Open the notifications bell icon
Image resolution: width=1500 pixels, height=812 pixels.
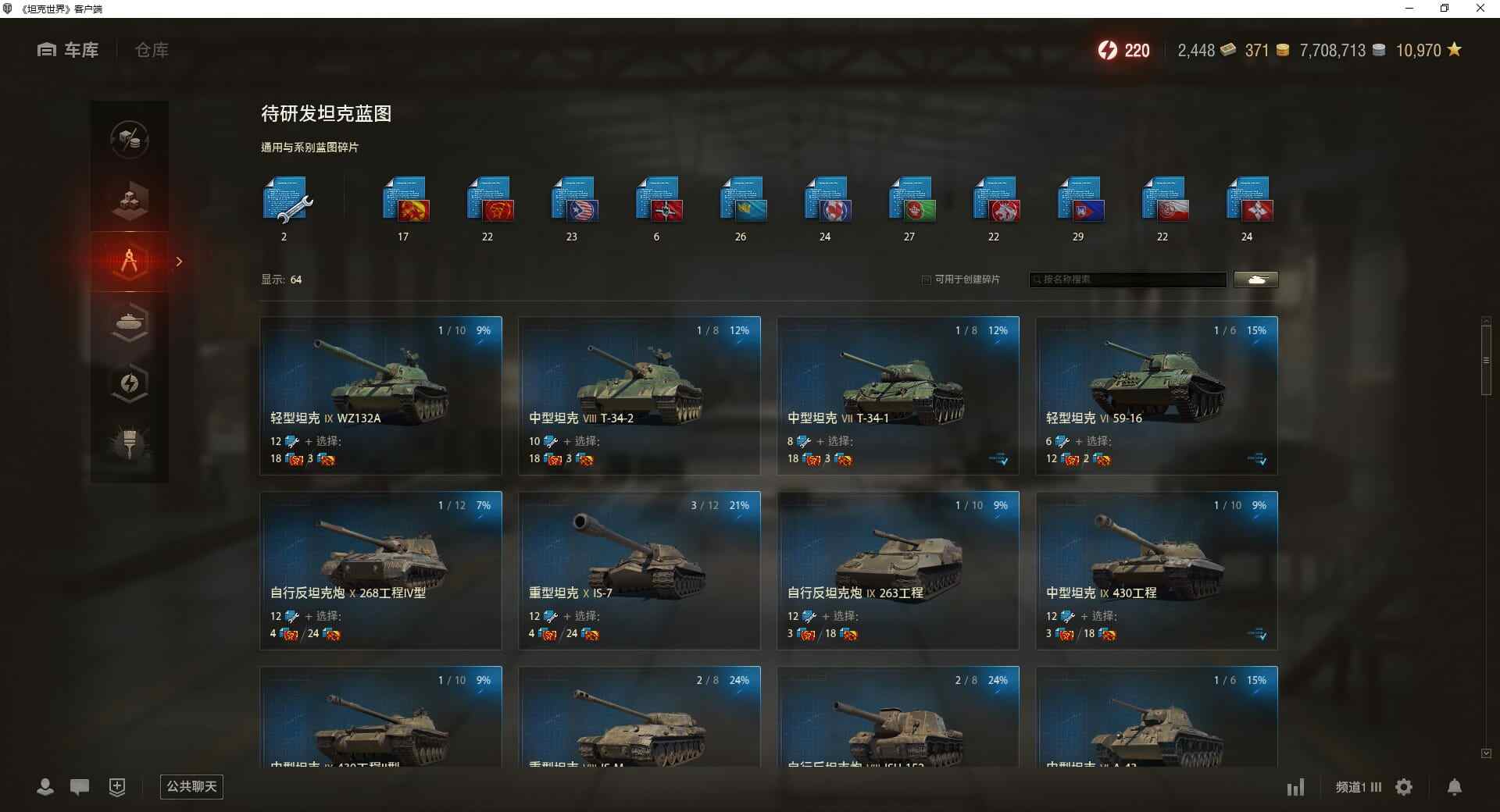tap(1455, 787)
